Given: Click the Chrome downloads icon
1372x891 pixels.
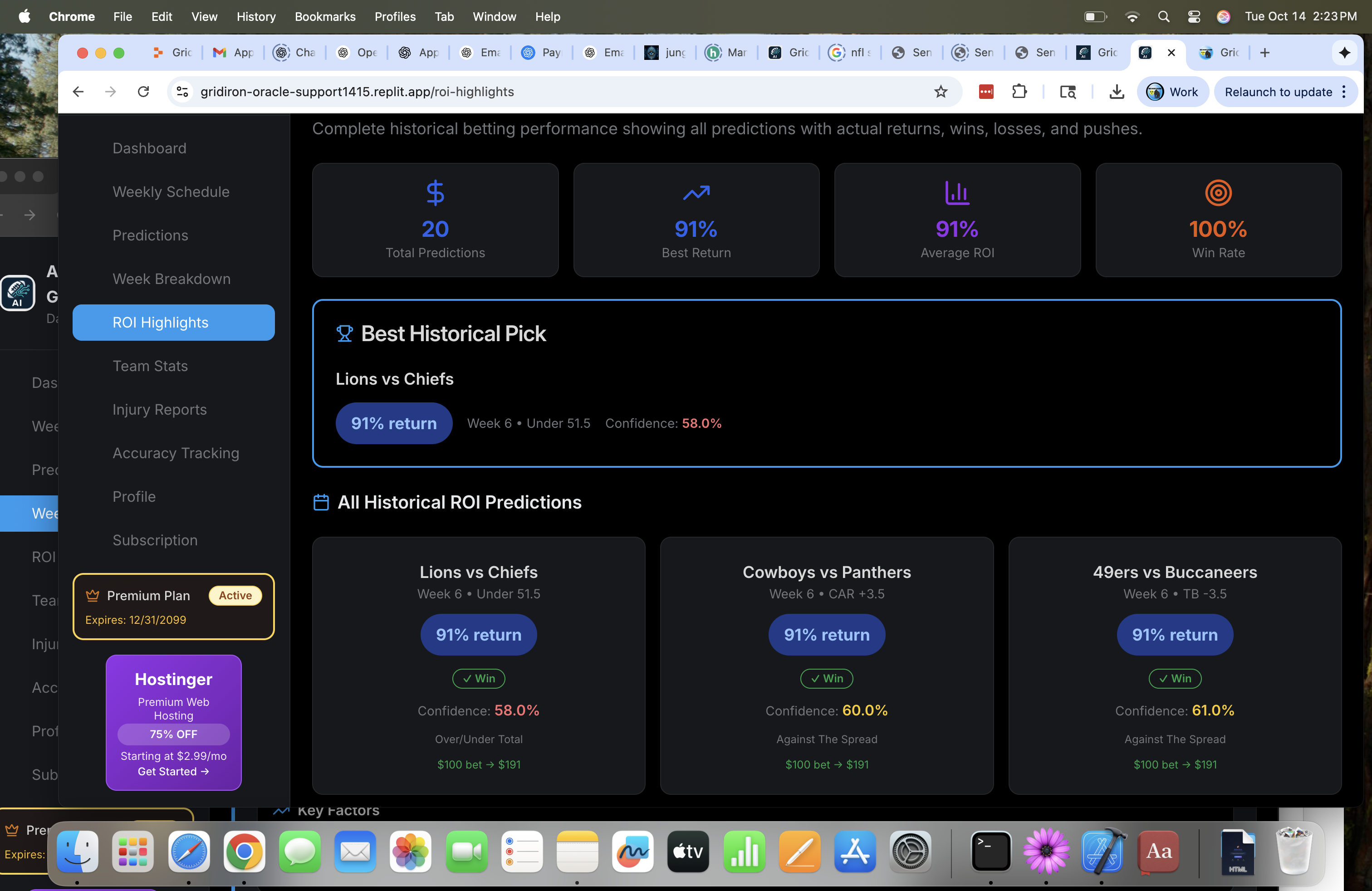Looking at the screenshot, I should pyautogui.click(x=1117, y=92).
